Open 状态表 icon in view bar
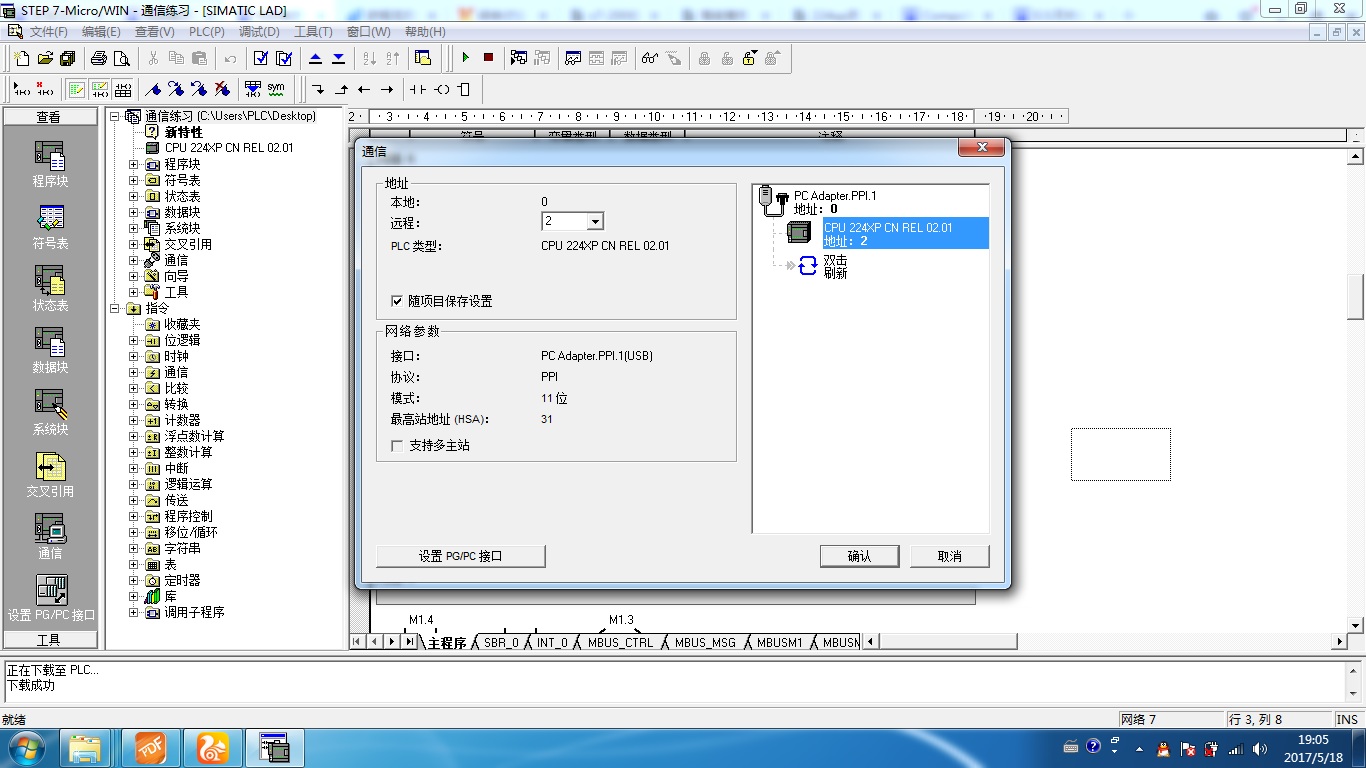This screenshot has height=768, width=1366. tap(50, 288)
